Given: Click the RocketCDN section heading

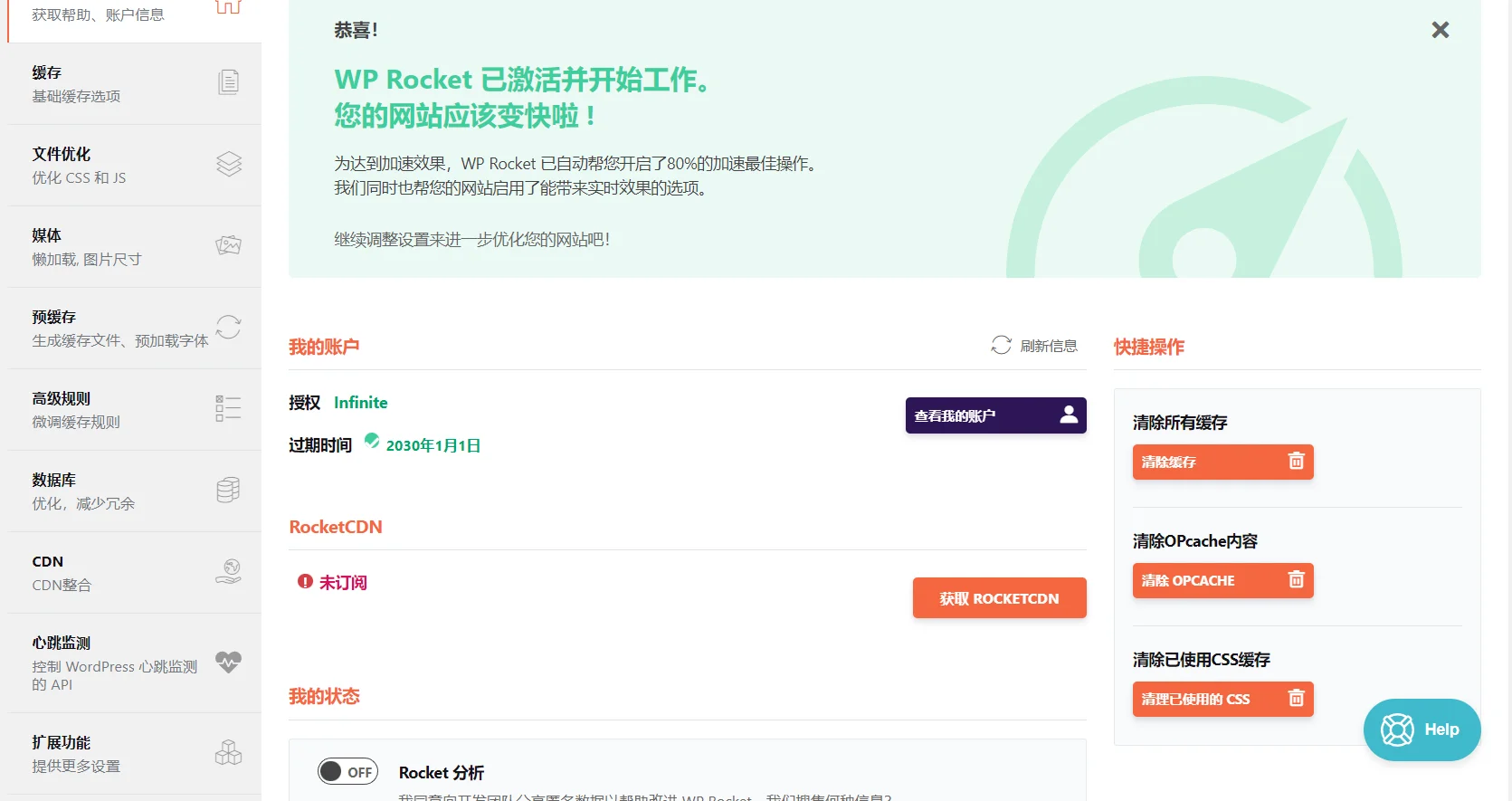Looking at the screenshot, I should point(336,527).
